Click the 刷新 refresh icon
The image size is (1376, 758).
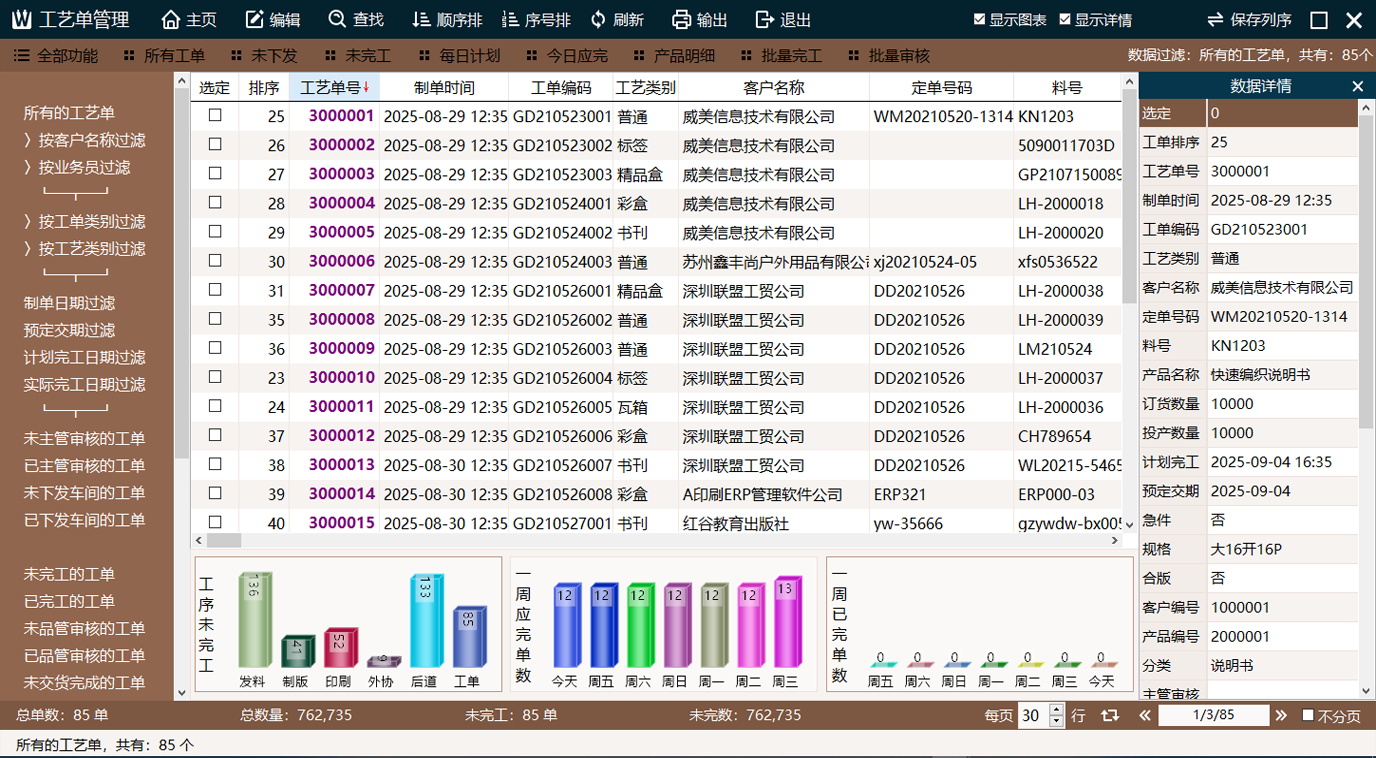(x=598, y=20)
